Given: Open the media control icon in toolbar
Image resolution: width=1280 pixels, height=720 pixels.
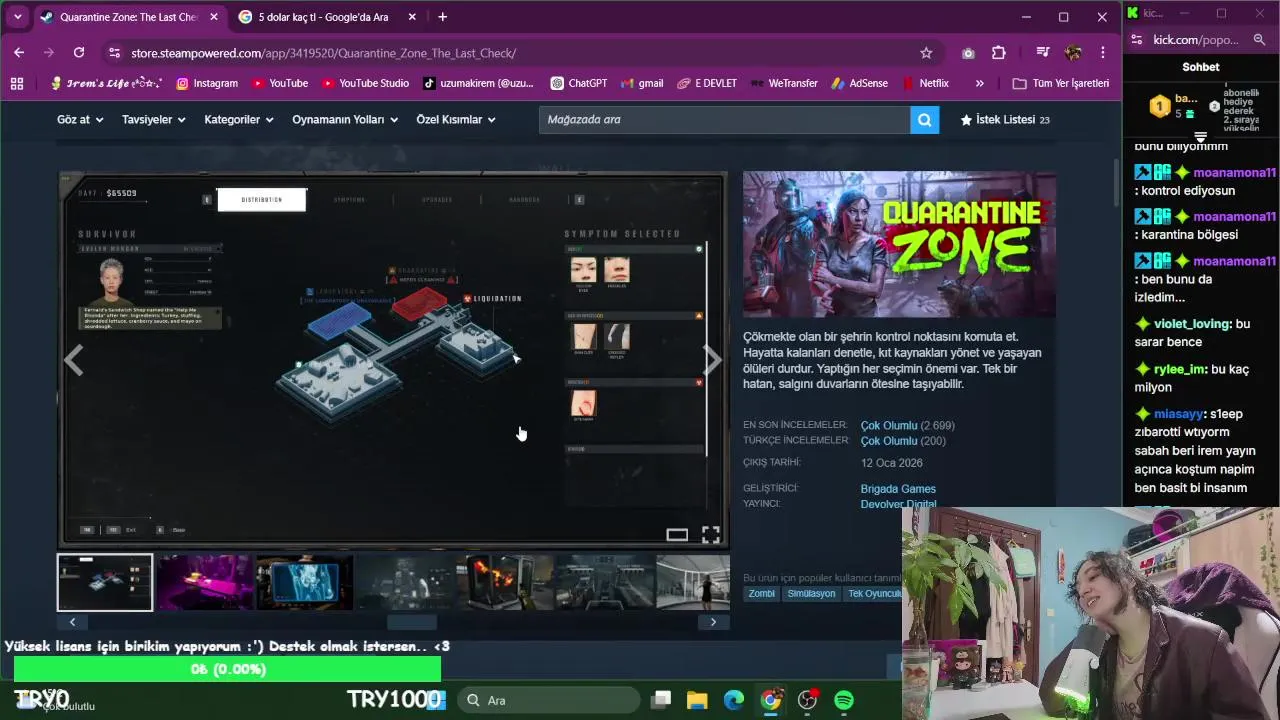Looking at the screenshot, I should click(1043, 53).
